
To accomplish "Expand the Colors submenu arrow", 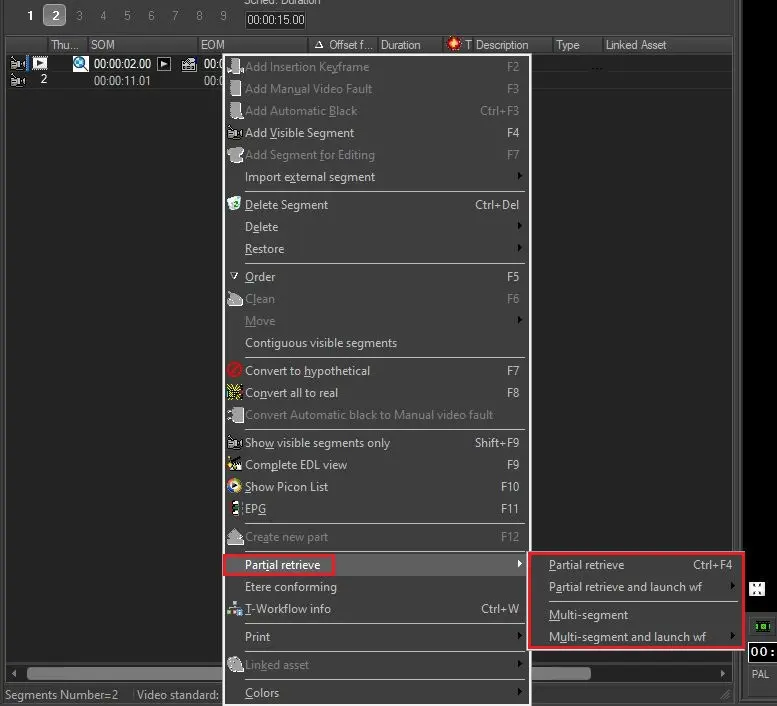I will pos(519,693).
